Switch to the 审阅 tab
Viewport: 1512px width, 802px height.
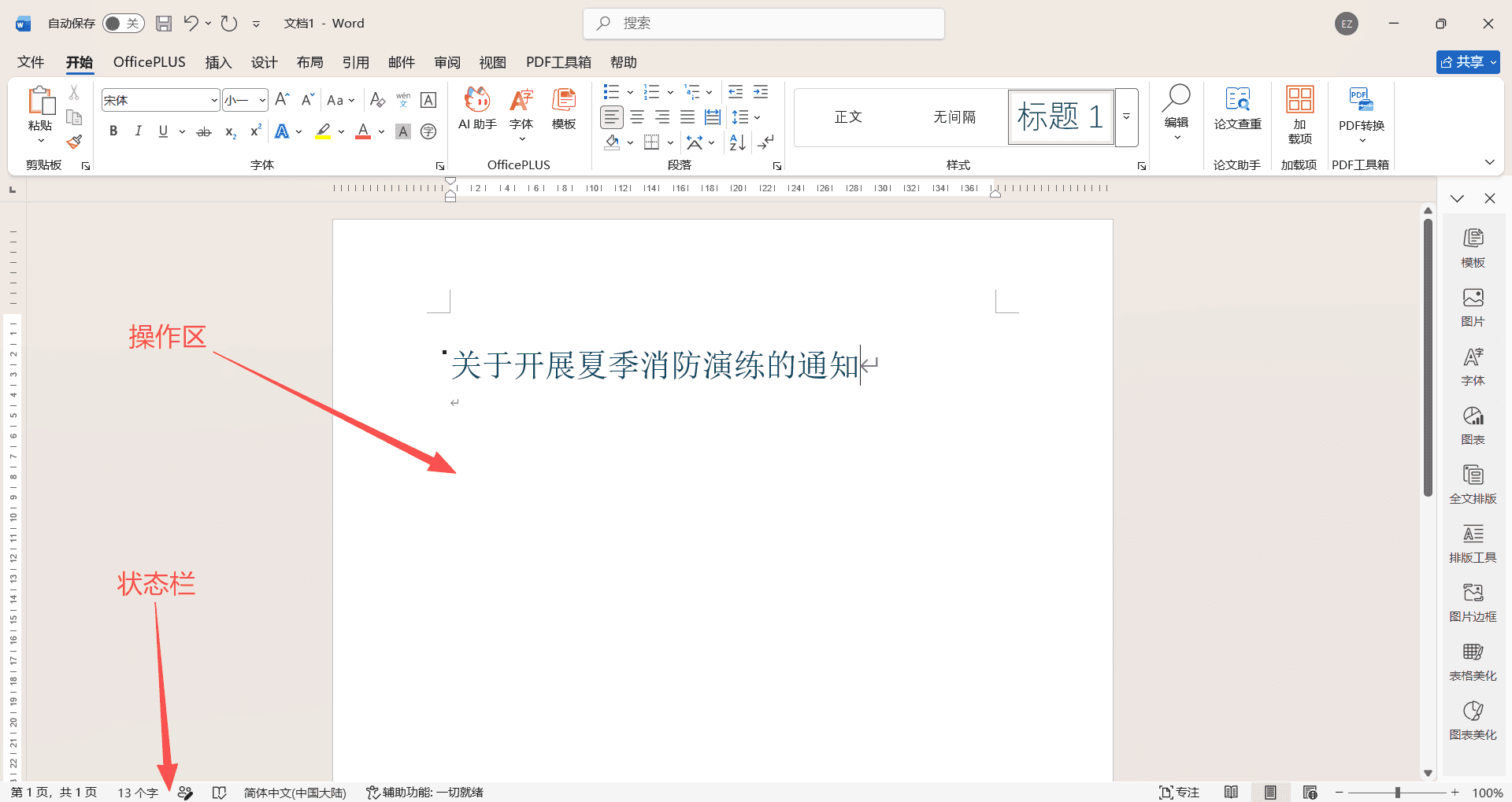click(447, 62)
